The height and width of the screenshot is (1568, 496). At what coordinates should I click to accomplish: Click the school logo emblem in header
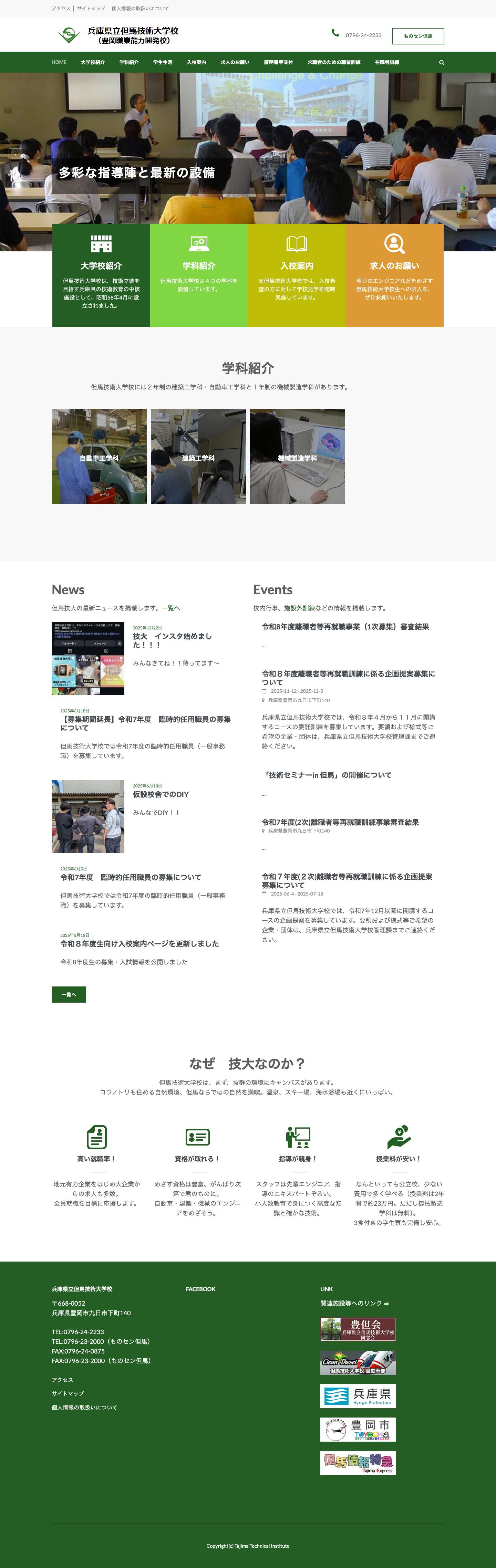pyautogui.click(x=69, y=35)
